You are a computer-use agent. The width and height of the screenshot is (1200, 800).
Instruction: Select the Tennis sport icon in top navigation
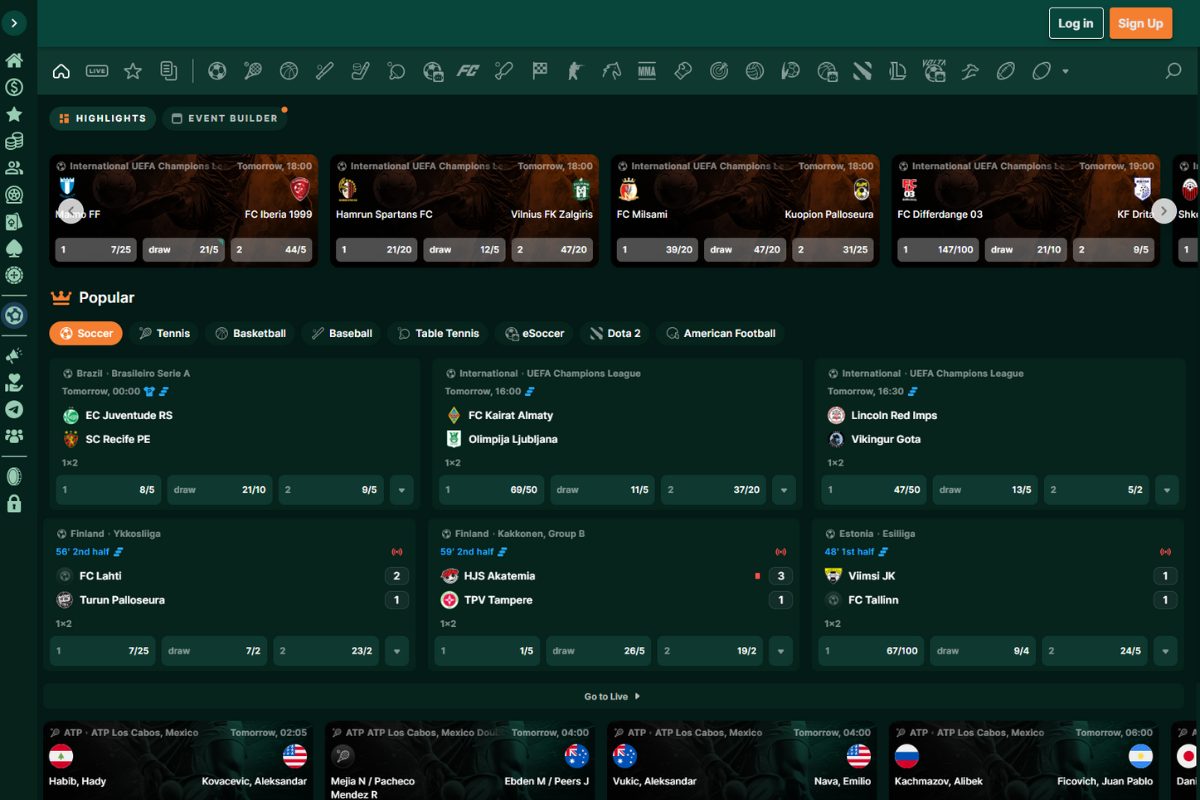[253, 71]
